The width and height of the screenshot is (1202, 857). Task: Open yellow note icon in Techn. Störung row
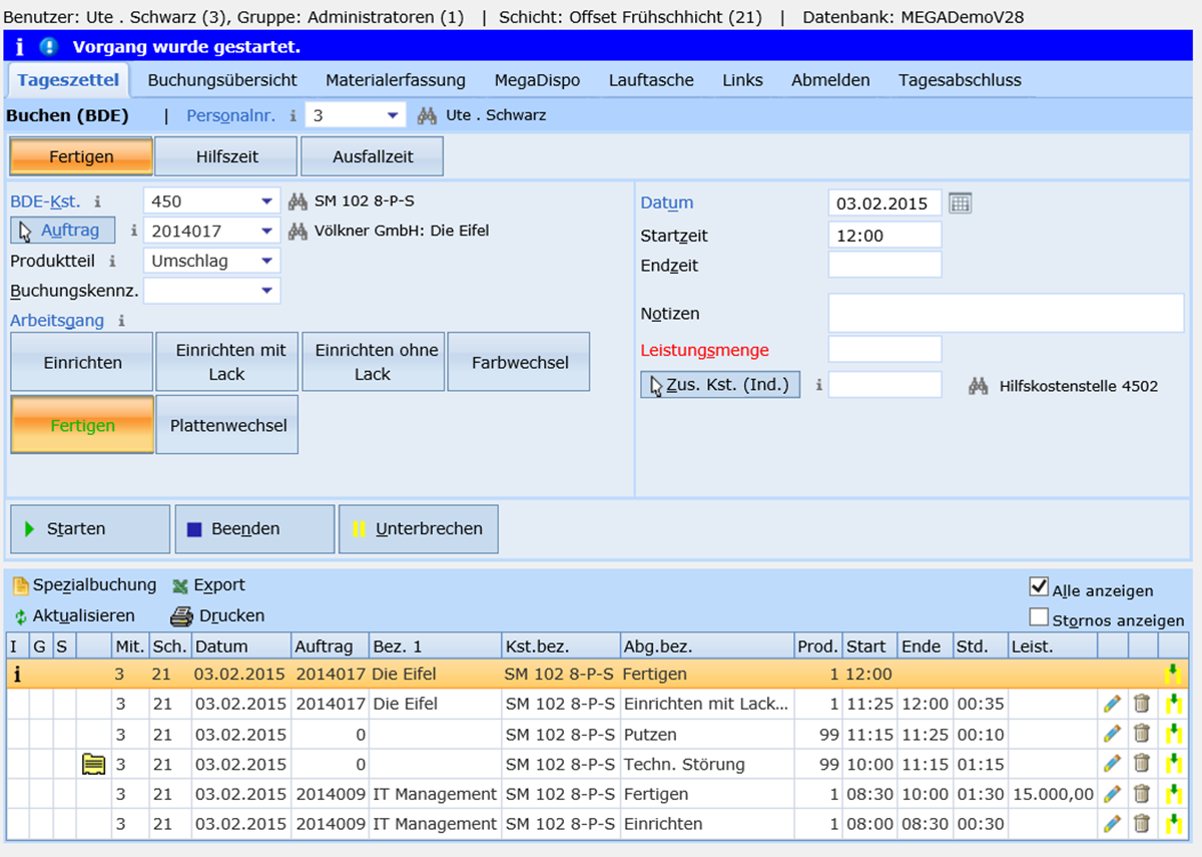pos(93,765)
